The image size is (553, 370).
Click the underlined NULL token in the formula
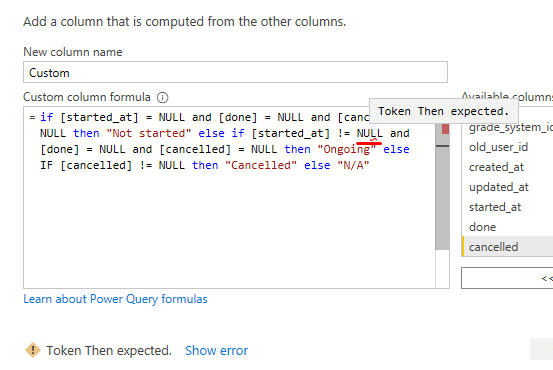(x=369, y=134)
